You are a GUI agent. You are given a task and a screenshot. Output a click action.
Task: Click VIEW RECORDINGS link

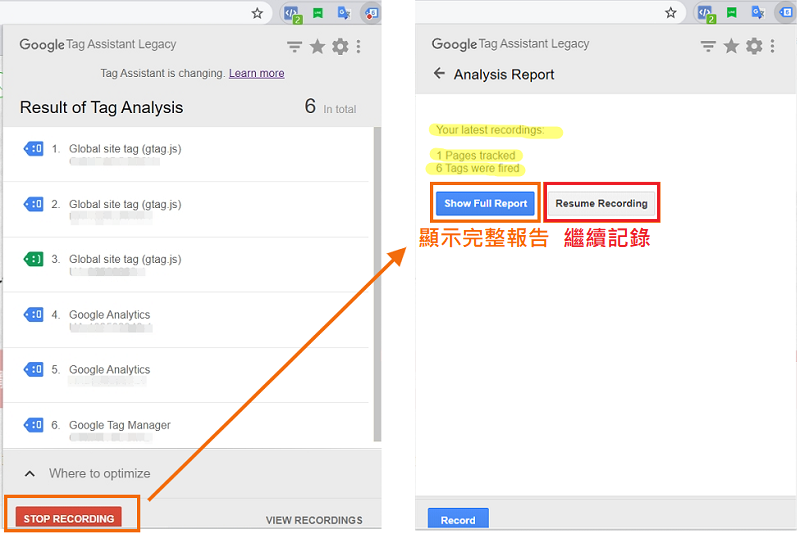click(314, 520)
